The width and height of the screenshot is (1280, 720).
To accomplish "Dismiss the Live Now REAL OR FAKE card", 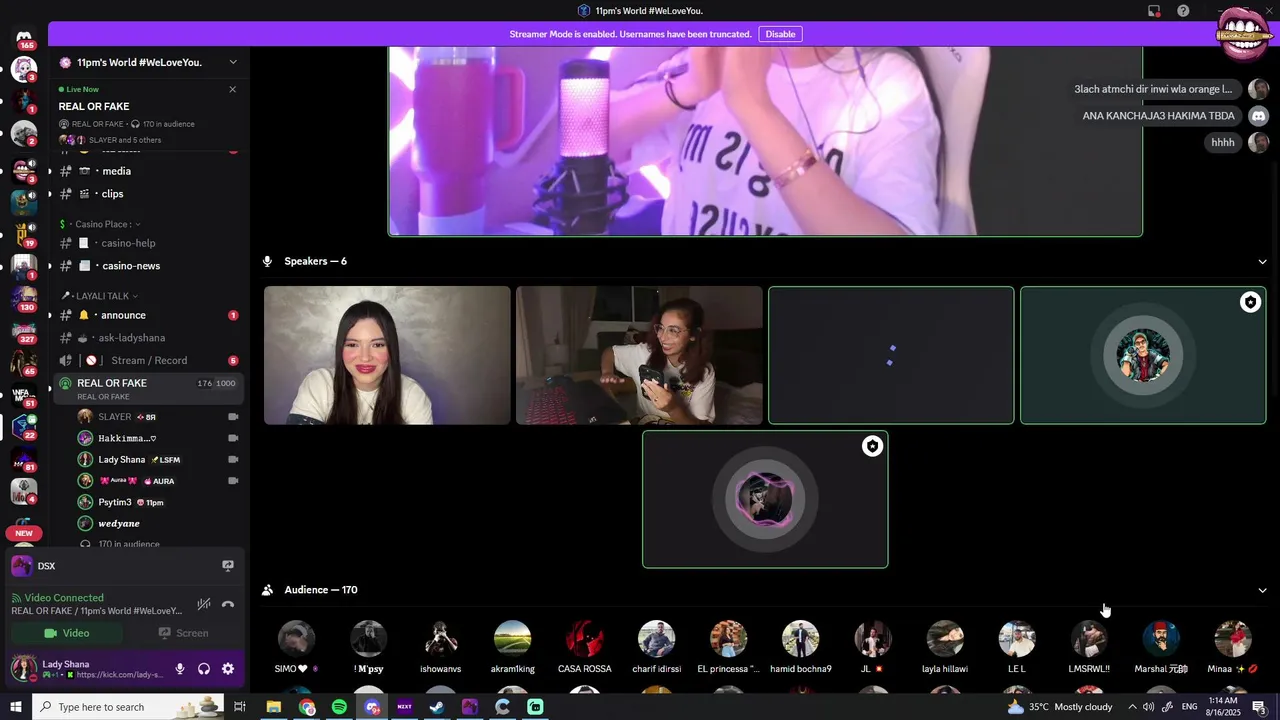I will 233,89.
